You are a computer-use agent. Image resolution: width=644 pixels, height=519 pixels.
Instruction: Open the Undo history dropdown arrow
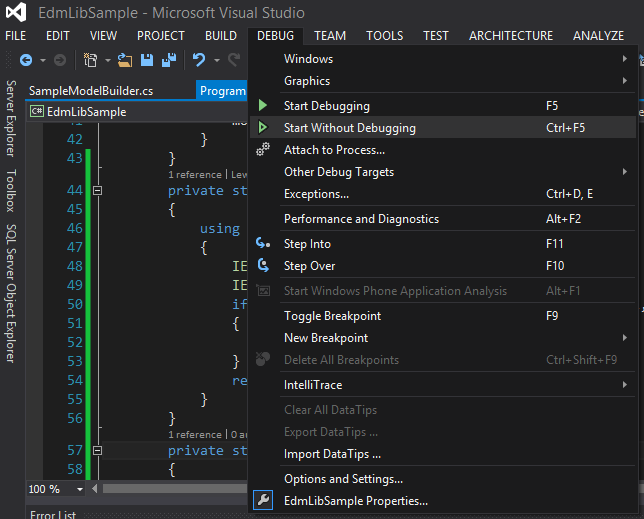tap(216, 60)
